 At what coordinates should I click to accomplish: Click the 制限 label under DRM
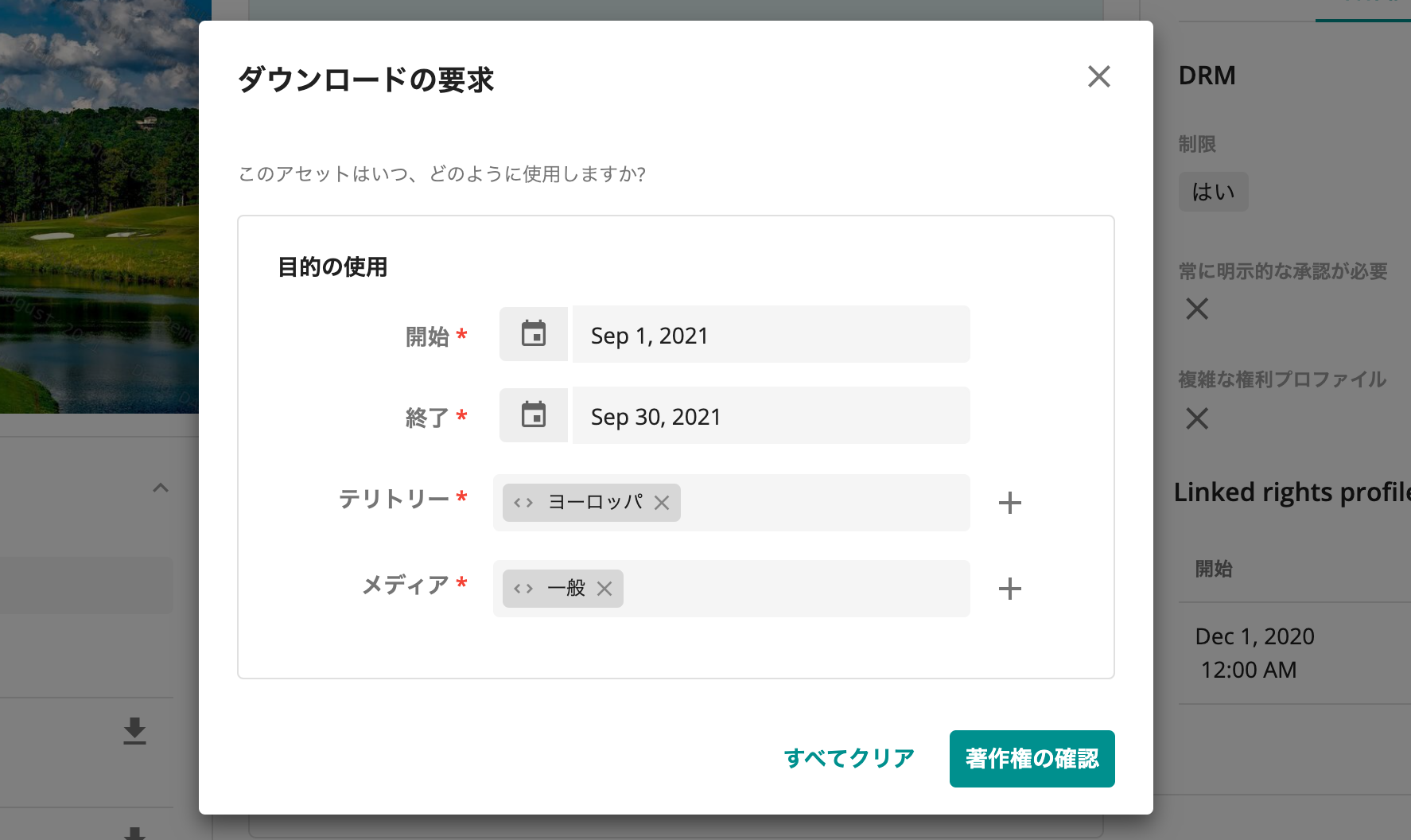pos(1197,144)
